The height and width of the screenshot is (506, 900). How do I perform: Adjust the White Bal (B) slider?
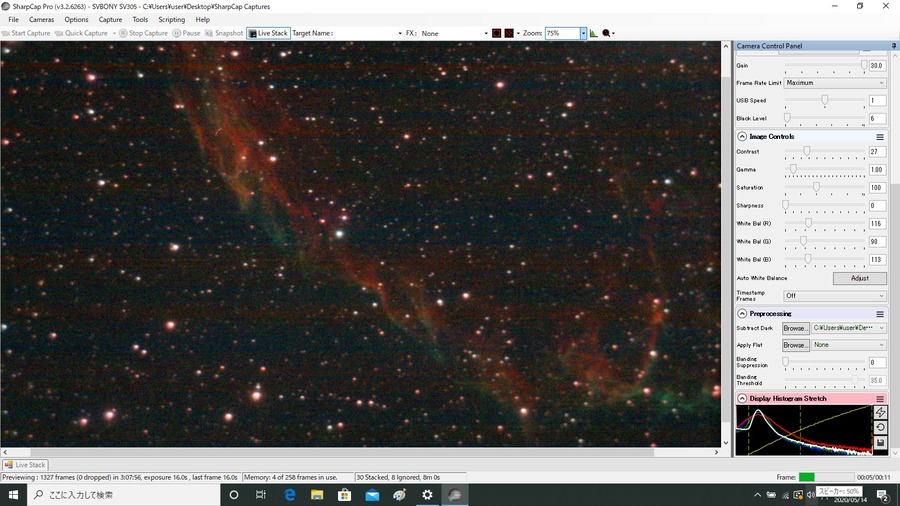[825, 260]
